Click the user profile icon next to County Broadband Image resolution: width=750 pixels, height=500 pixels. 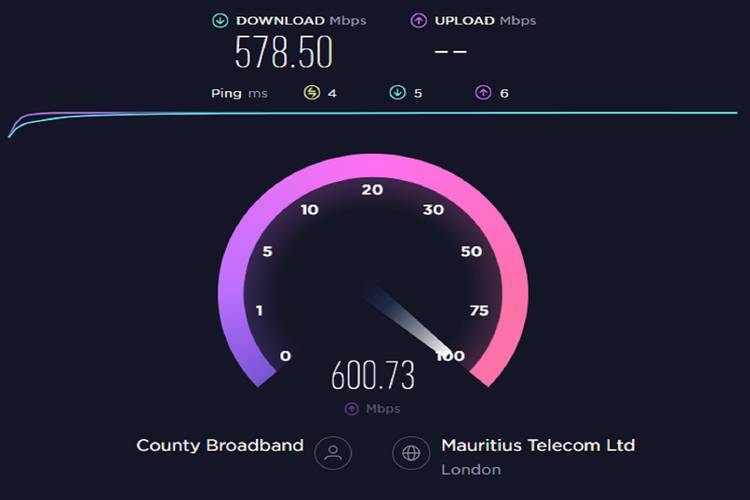click(x=333, y=453)
